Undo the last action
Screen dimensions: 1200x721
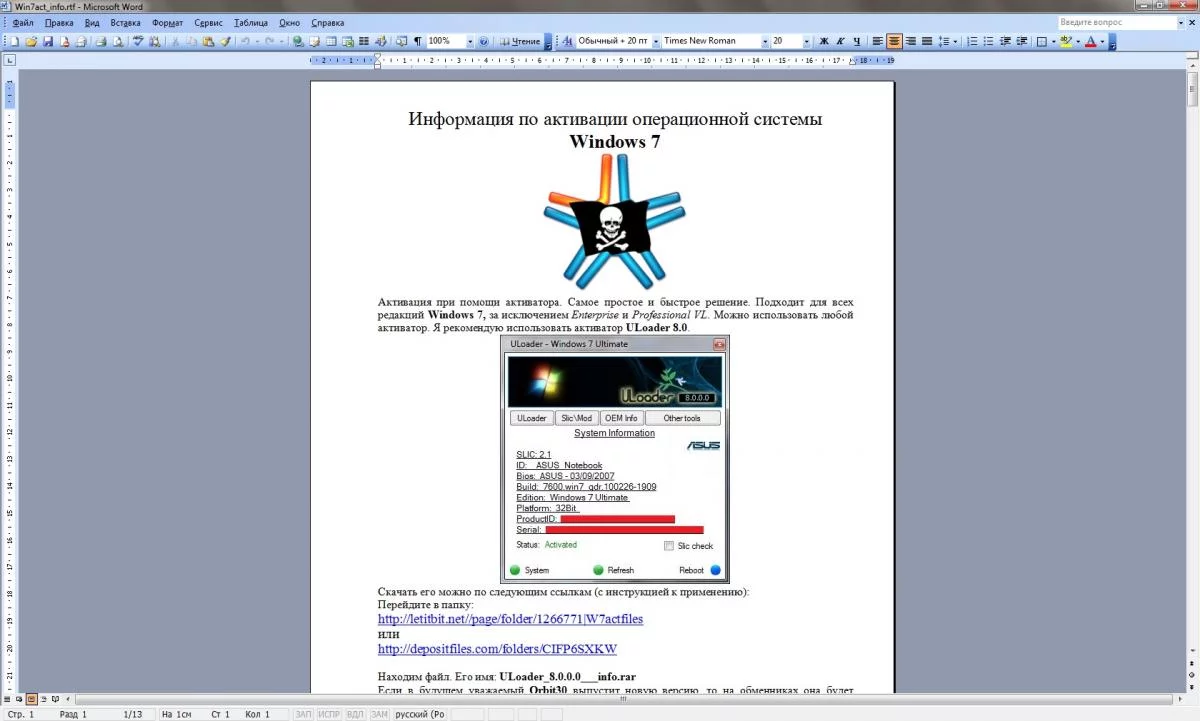(245, 41)
